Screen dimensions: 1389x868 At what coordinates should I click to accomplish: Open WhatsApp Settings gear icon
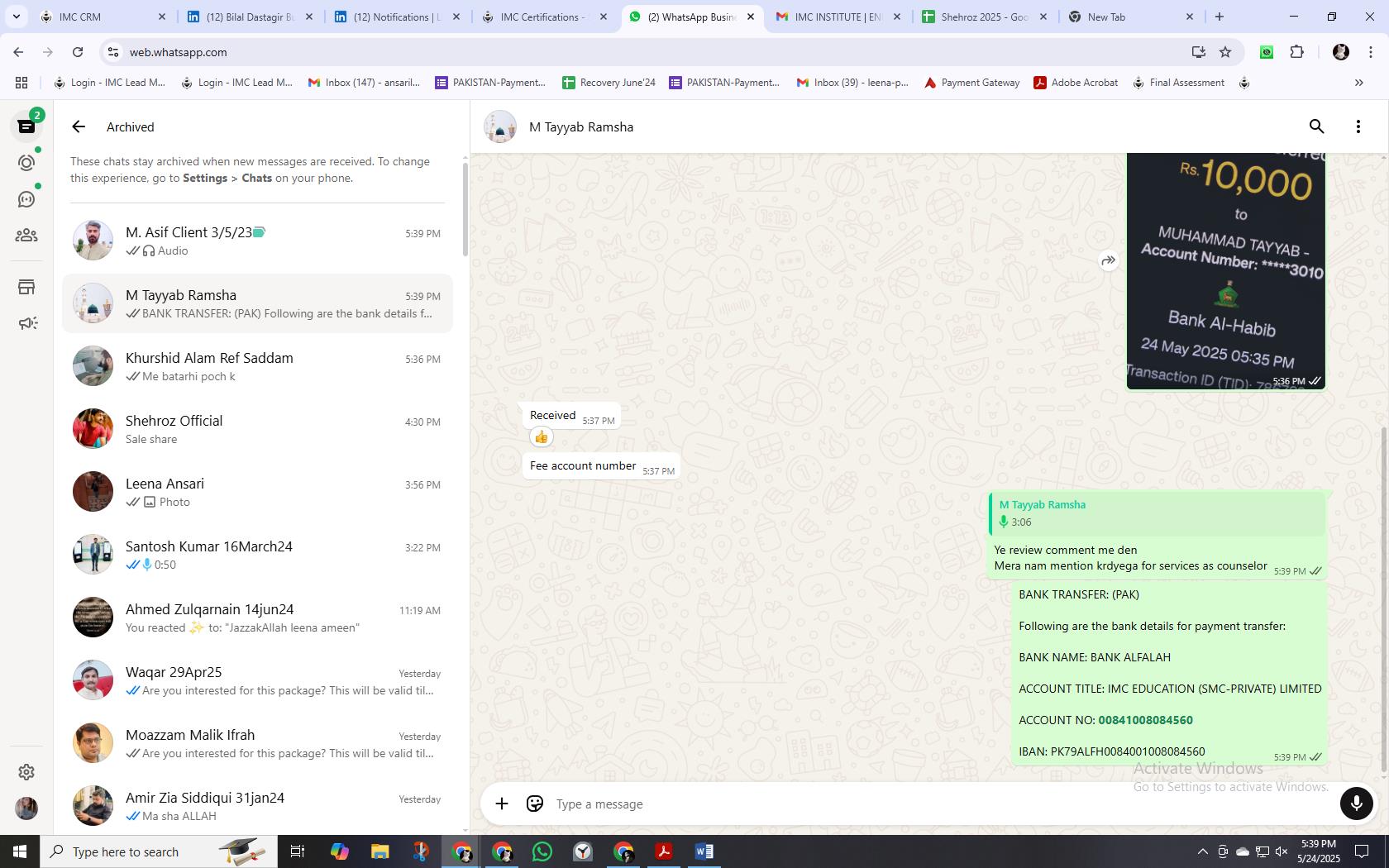pyautogui.click(x=26, y=771)
